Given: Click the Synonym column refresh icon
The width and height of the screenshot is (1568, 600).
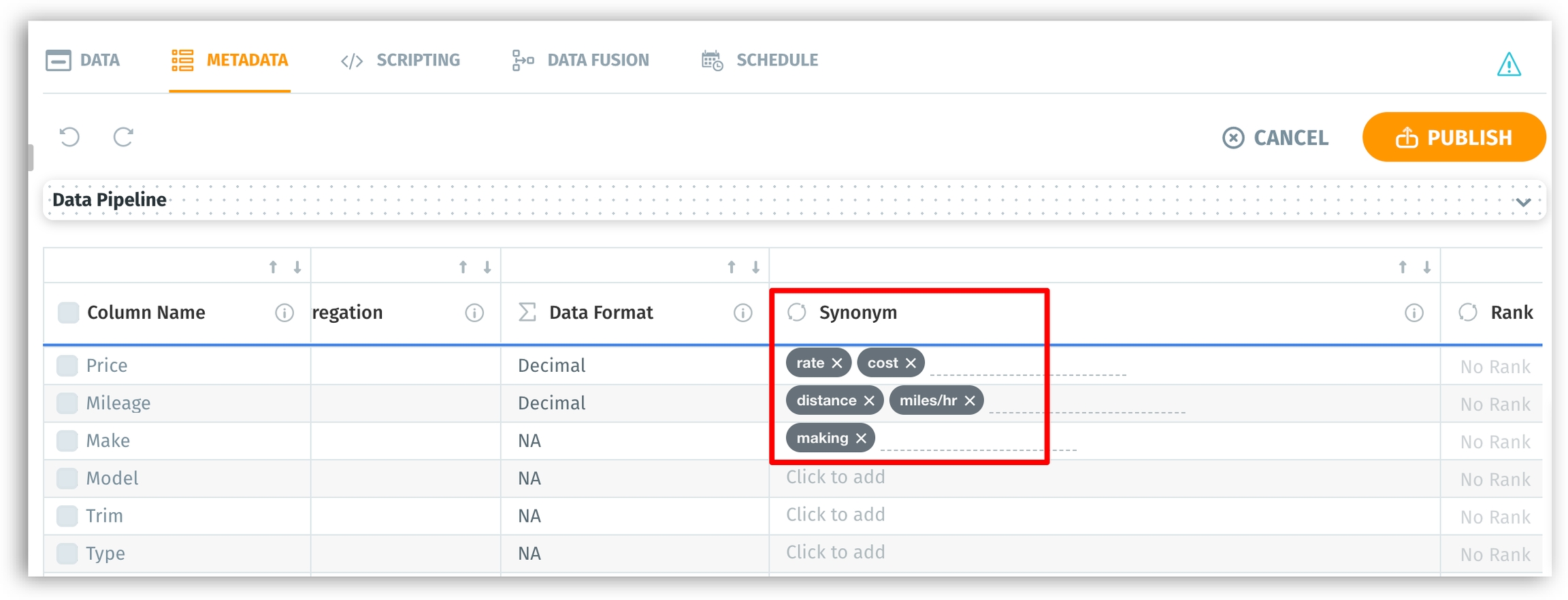Looking at the screenshot, I should (x=797, y=313).
